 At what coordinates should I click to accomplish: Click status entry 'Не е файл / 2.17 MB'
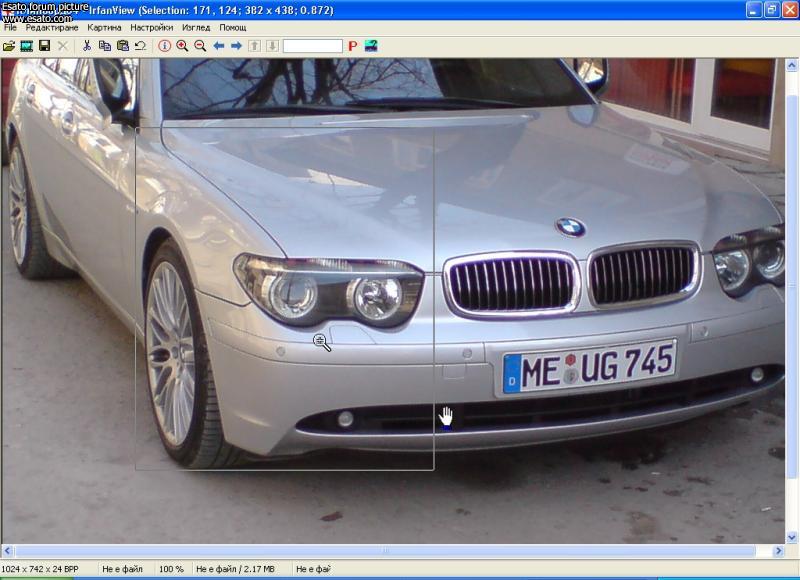pyautogui.click(x=235, y=569)
